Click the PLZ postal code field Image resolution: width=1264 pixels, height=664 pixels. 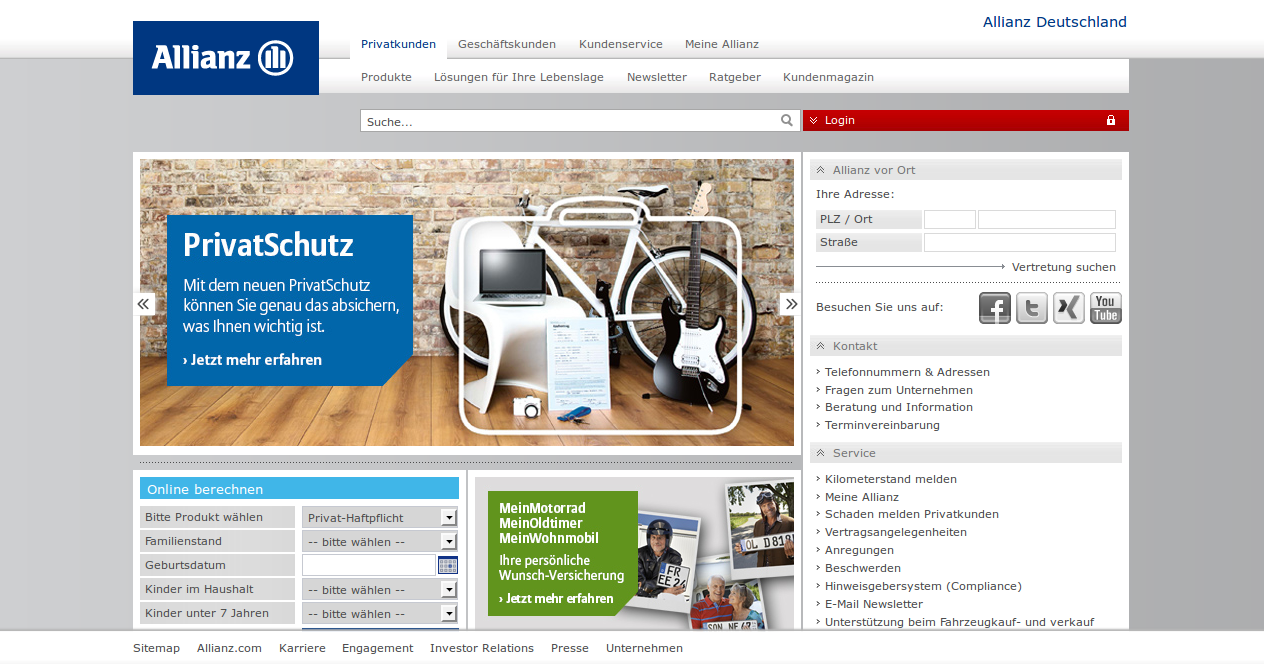point(950,219)
